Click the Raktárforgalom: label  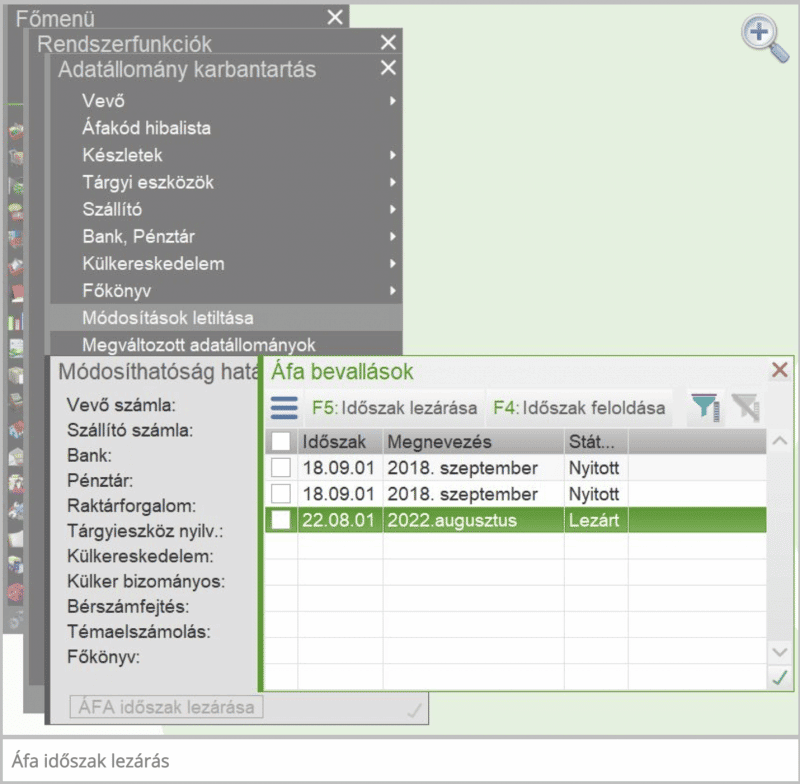click(132, 506)
